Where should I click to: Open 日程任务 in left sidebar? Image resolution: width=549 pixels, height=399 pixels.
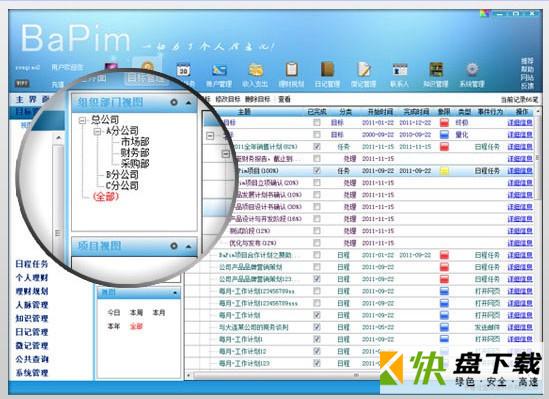point(32,264)
